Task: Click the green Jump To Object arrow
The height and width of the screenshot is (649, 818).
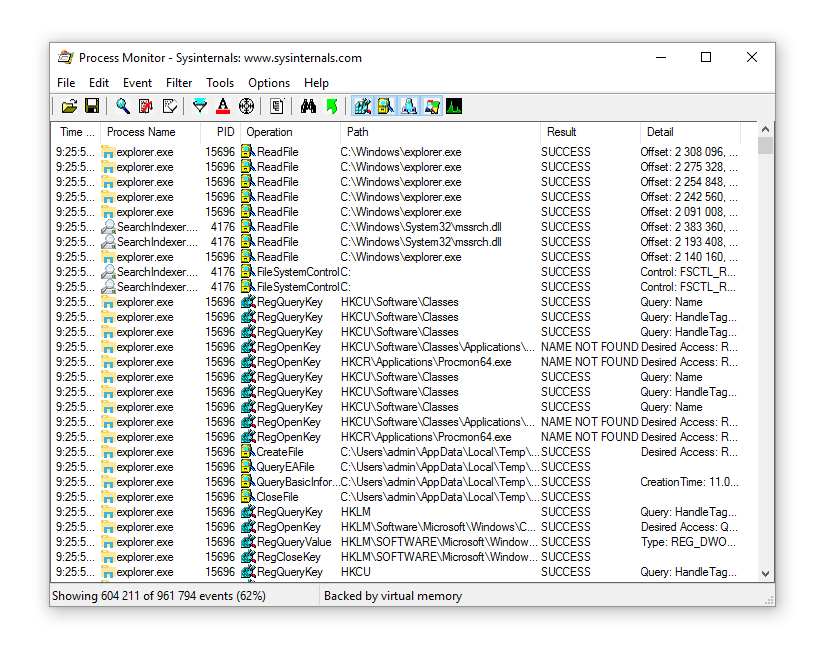Action: pos(331,107)
